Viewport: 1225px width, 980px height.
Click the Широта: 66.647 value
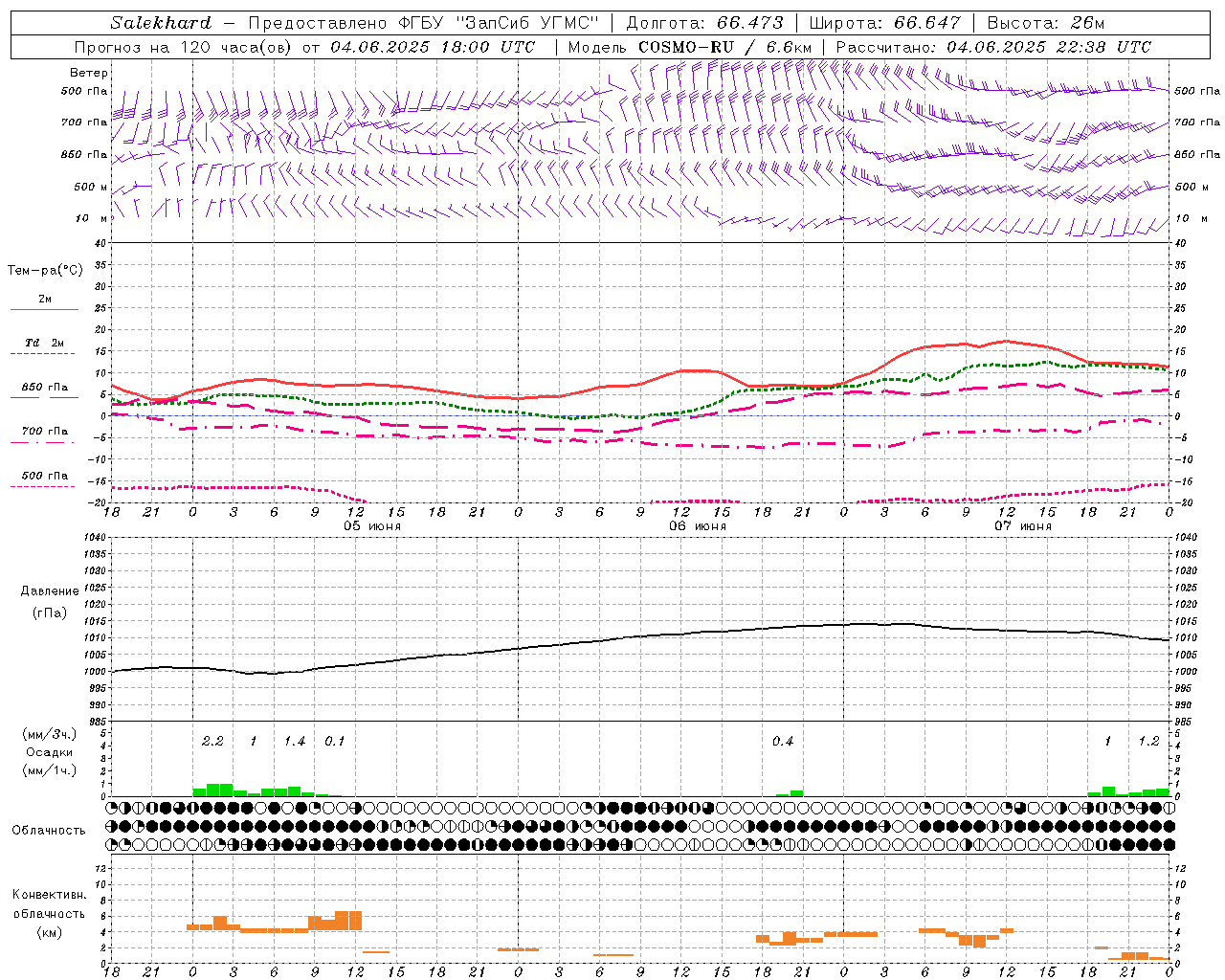tap(884, 23)
